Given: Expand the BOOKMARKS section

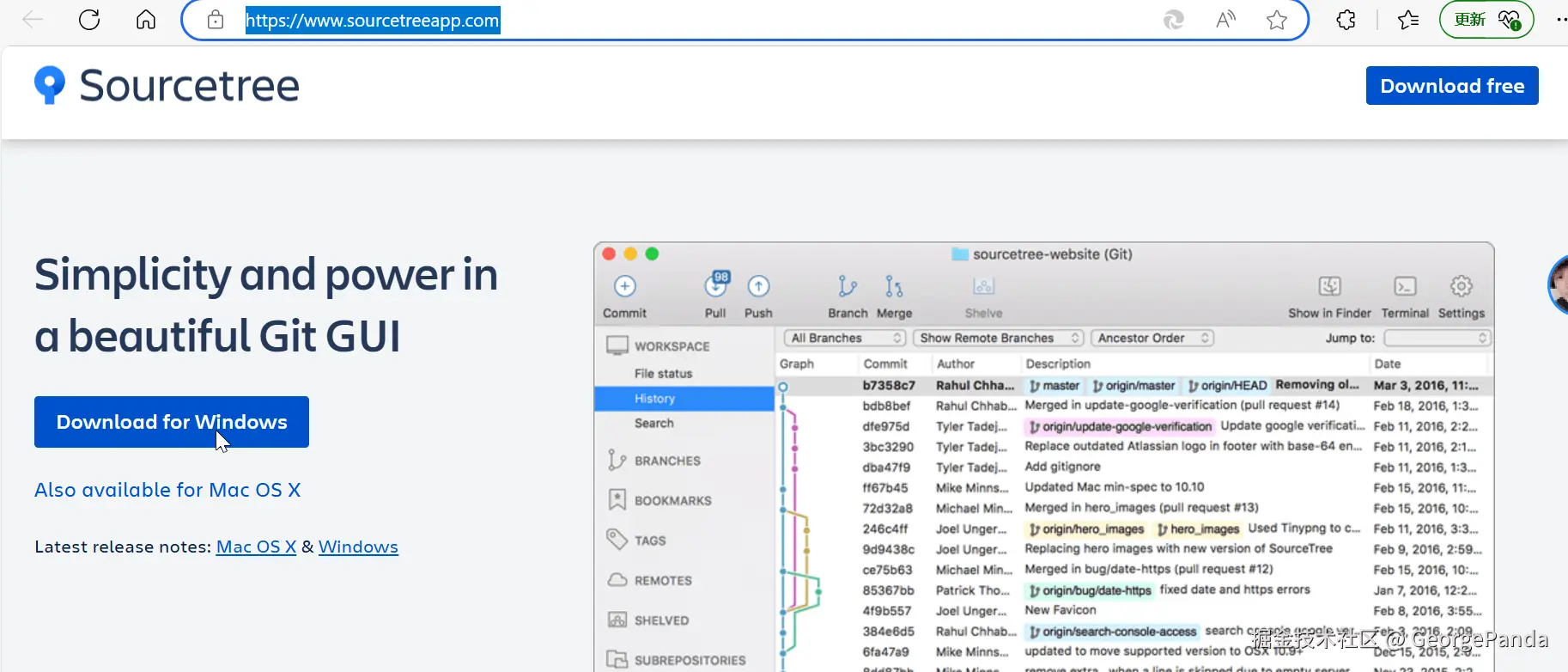Looking at the screenshot, I should pyautogui.click(x=672, y=500).
